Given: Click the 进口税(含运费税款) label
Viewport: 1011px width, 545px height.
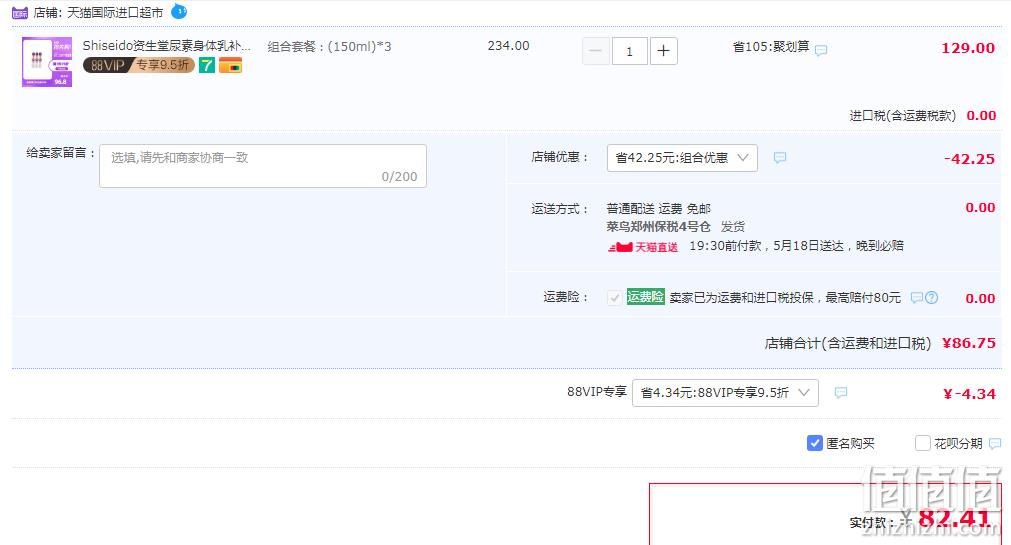Looking at the screenshot, I should tap(903, 115).
